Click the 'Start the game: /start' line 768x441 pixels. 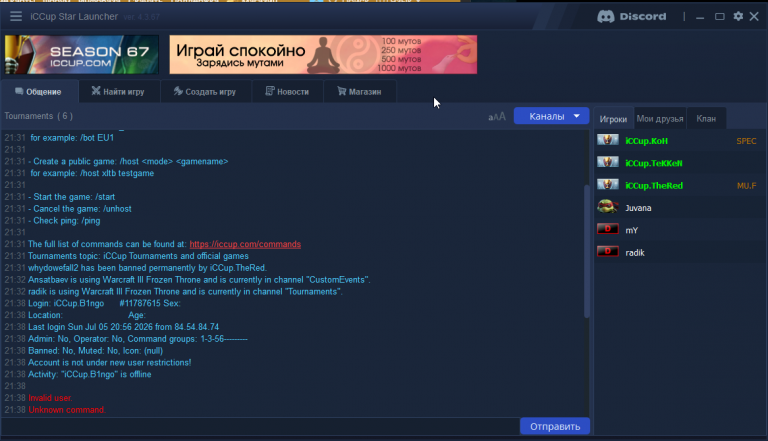(72, 197)
